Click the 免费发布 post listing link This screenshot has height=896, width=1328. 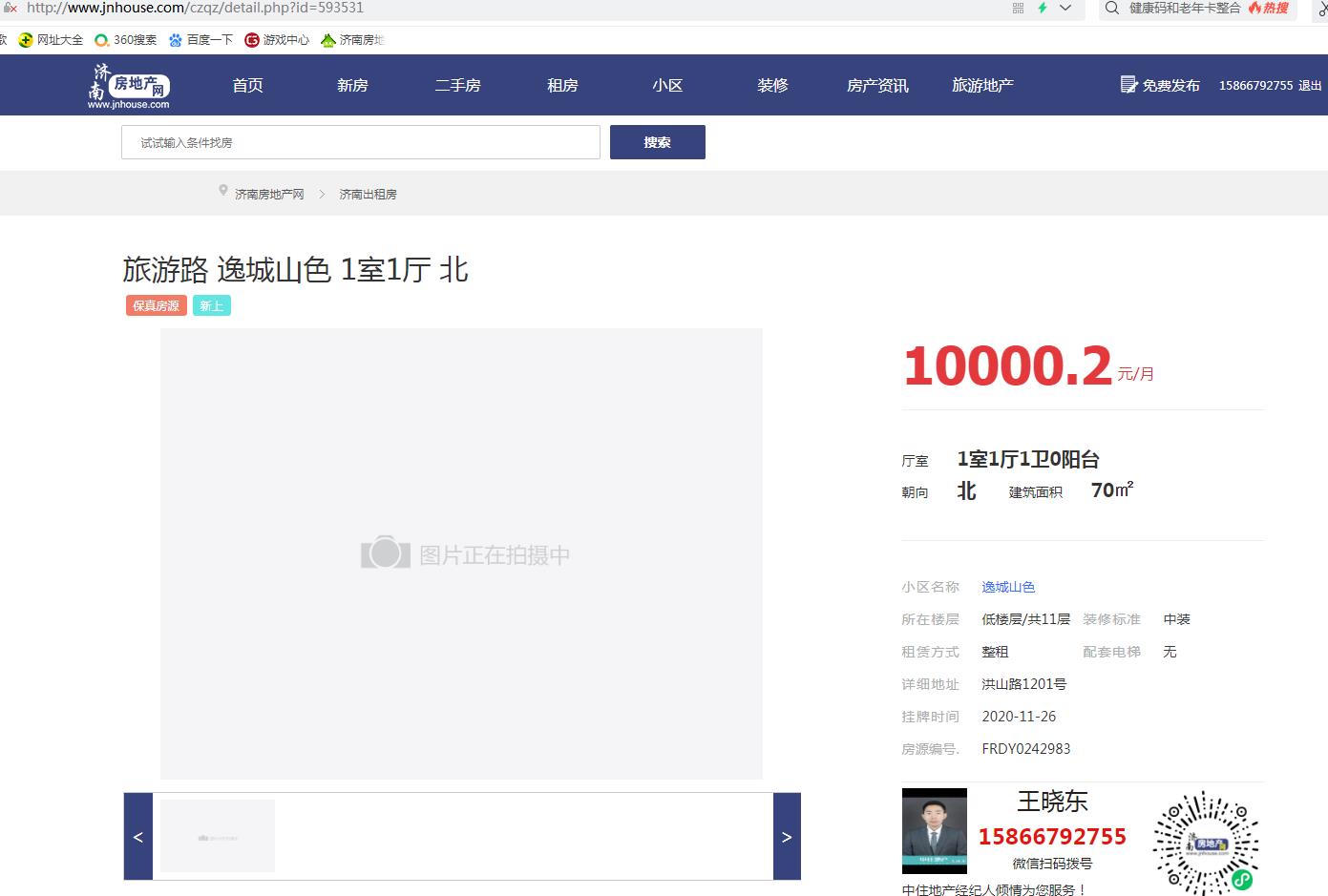point(1160,86)
